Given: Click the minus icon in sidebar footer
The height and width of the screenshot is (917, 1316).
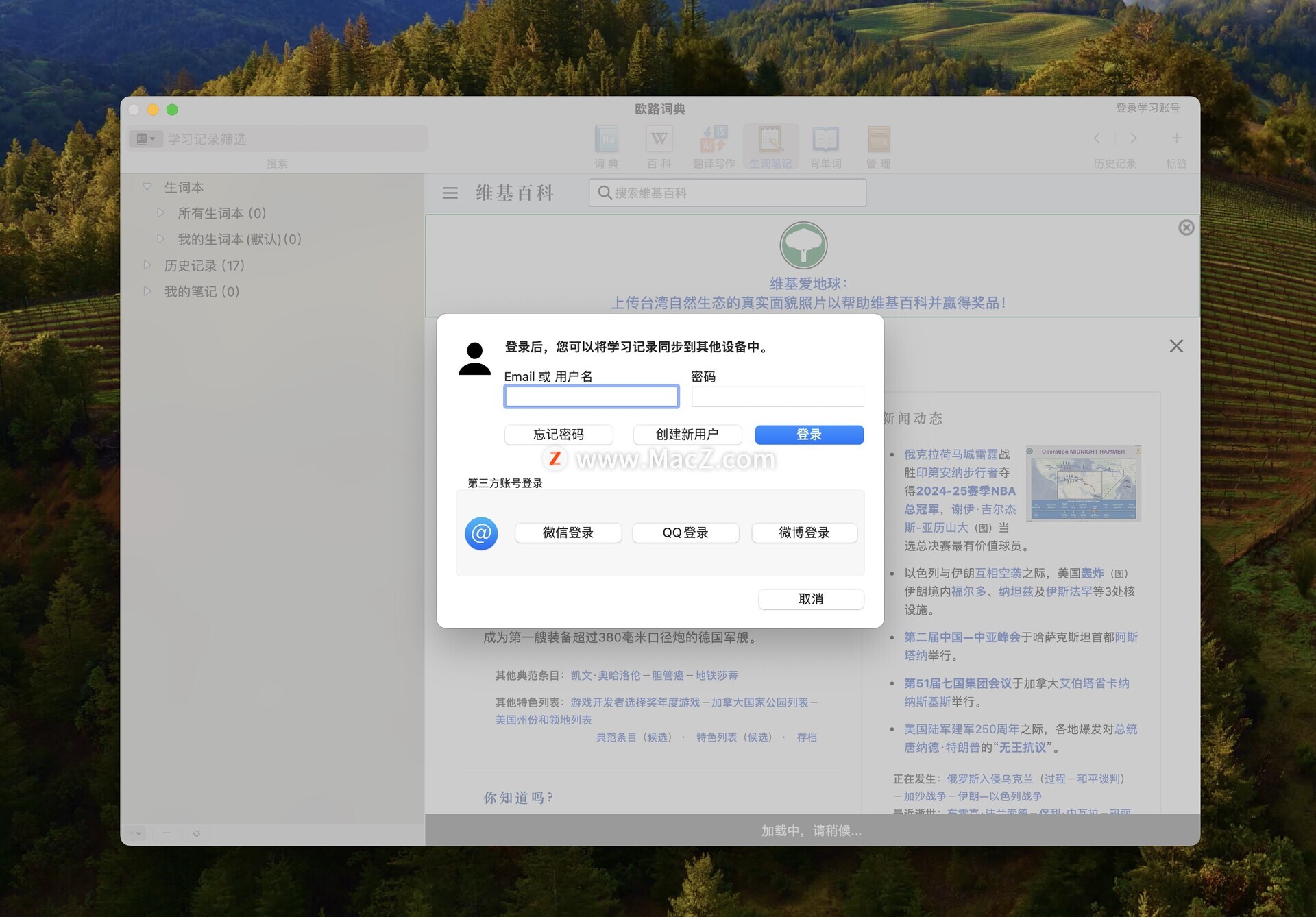Looking at the screenshot, I should (x=166, y=833).
